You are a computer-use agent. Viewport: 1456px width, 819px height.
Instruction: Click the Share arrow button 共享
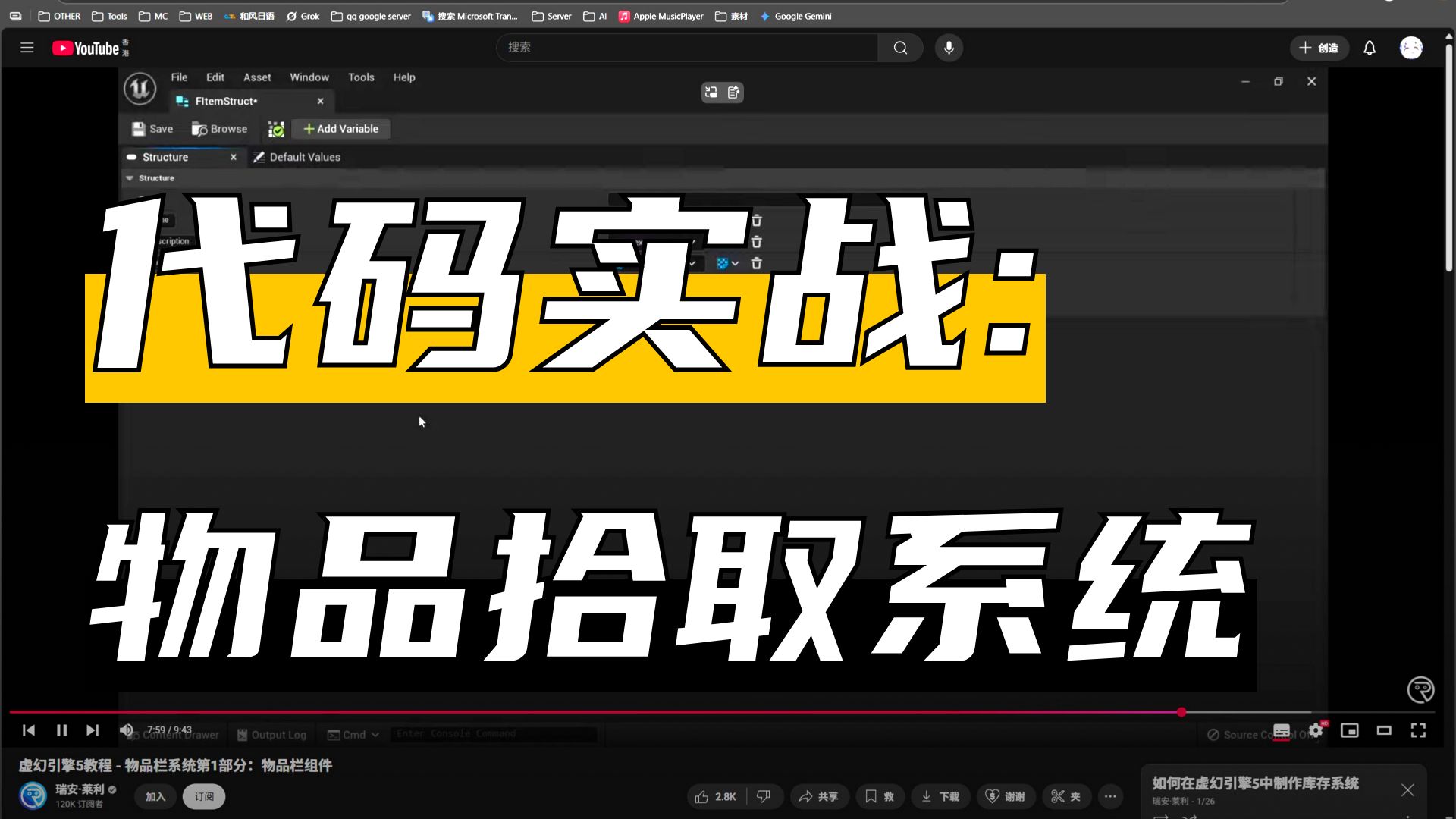[818, 796]
